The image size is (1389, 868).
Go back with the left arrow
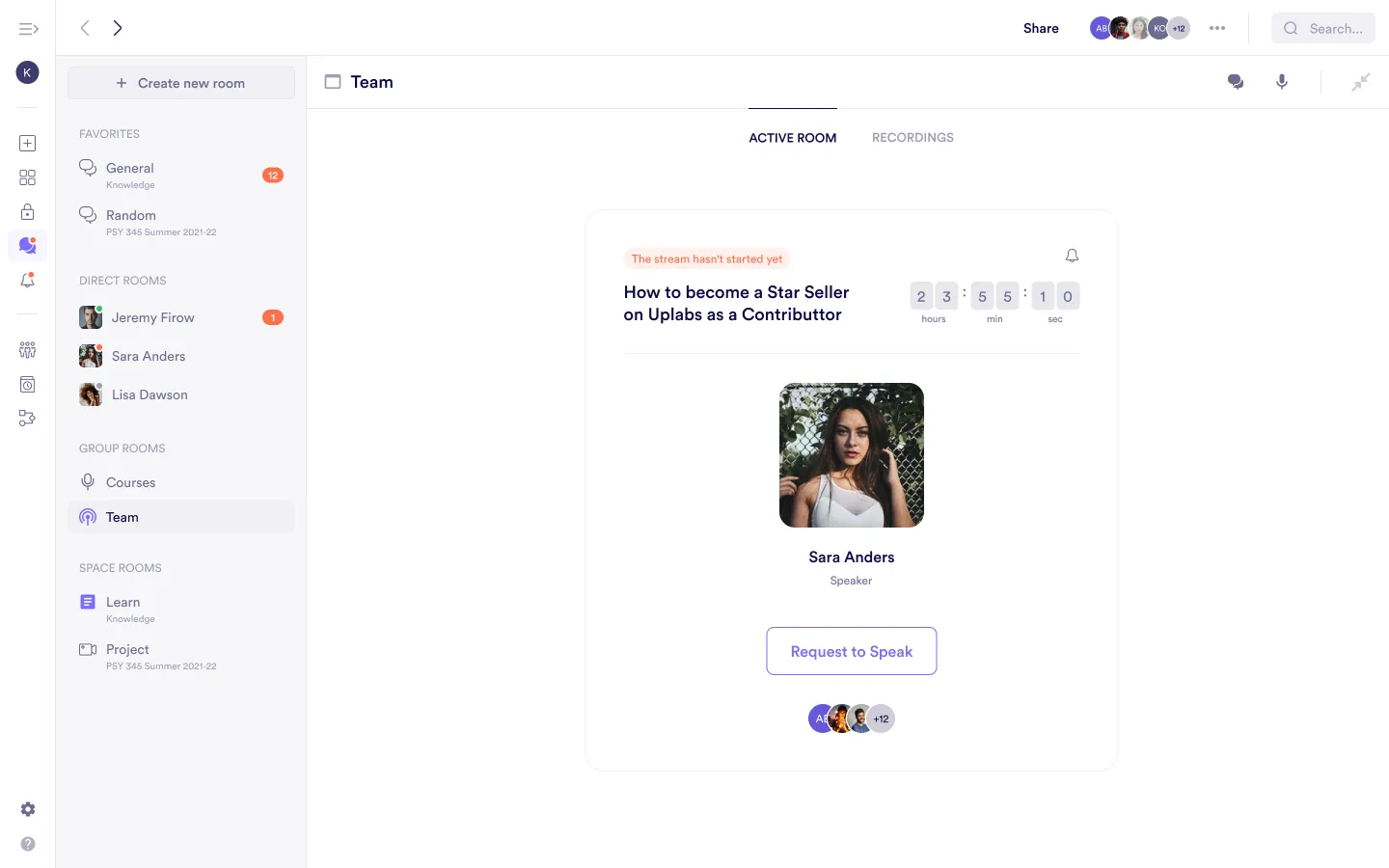click(85, 28)
